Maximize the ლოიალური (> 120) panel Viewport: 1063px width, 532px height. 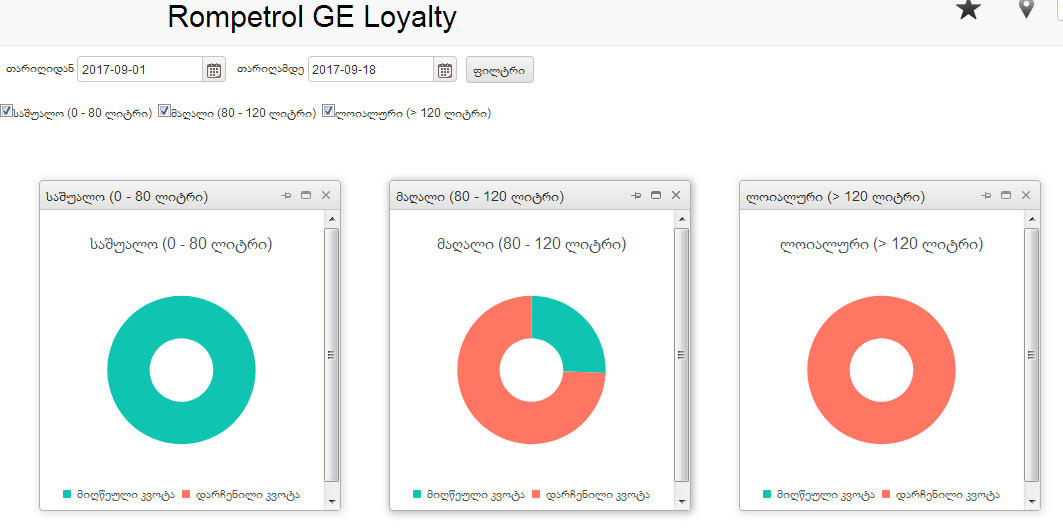click(x=1006, y=195)
